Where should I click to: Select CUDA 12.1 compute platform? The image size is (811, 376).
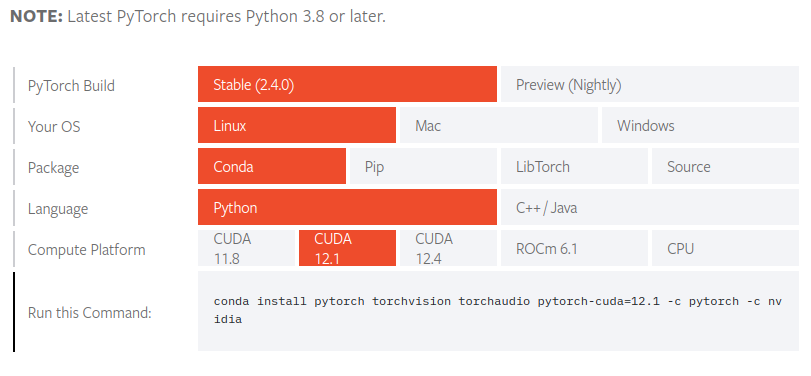pyautogui.click(x=347, y=248)
